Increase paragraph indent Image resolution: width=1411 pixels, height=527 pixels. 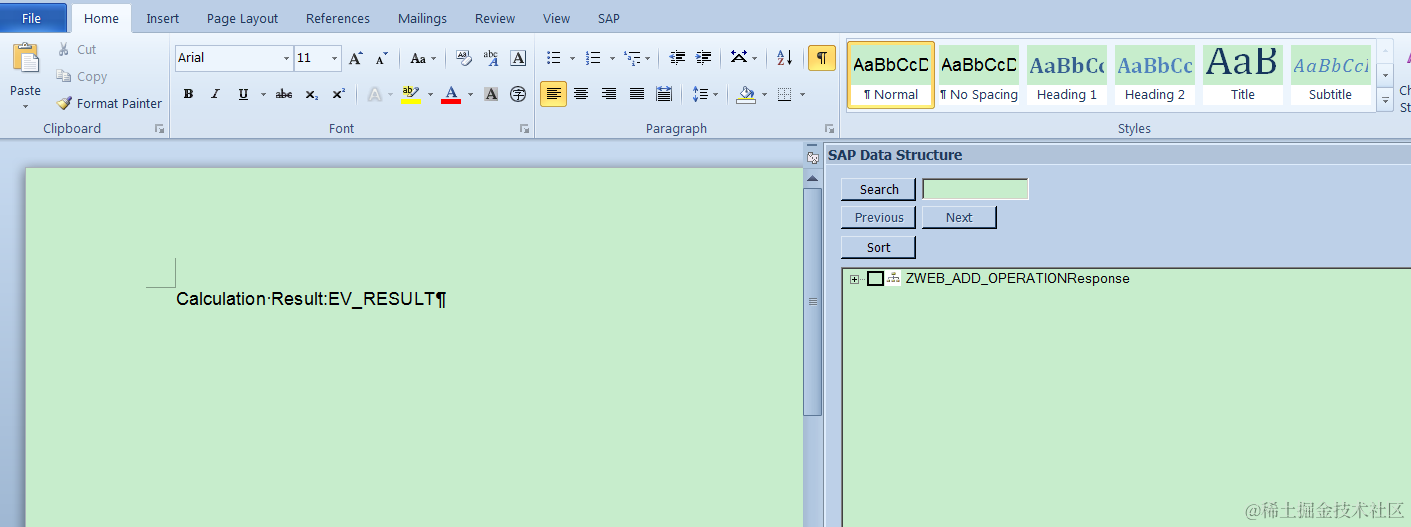703,58
